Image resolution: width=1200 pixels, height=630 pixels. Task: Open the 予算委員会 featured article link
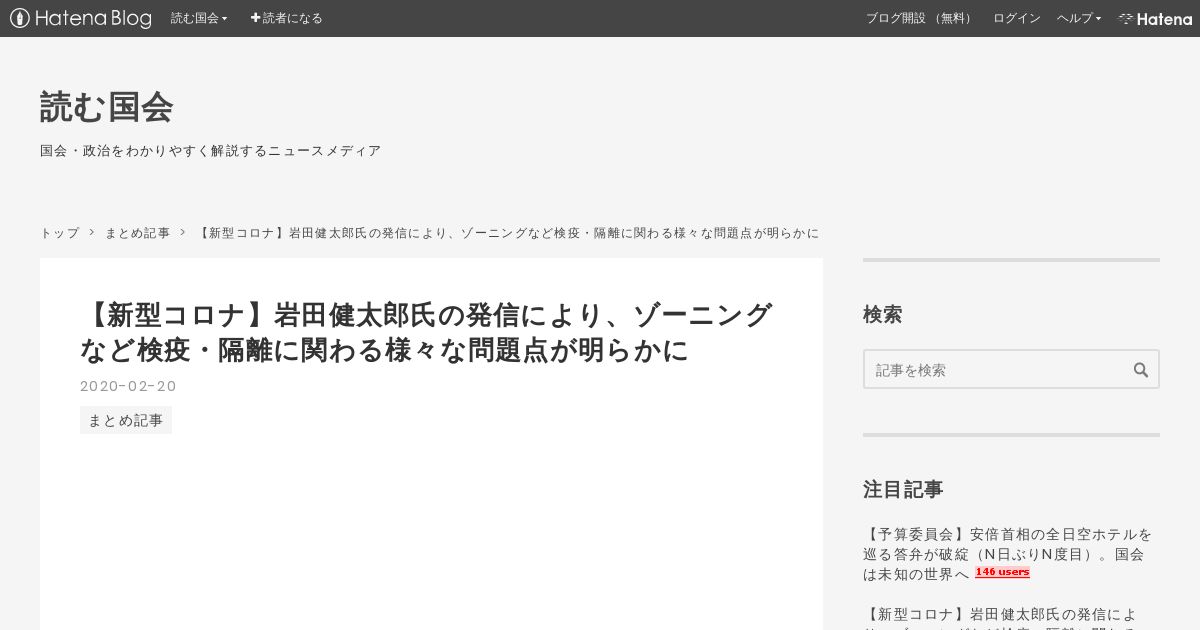pos(1008,554)
